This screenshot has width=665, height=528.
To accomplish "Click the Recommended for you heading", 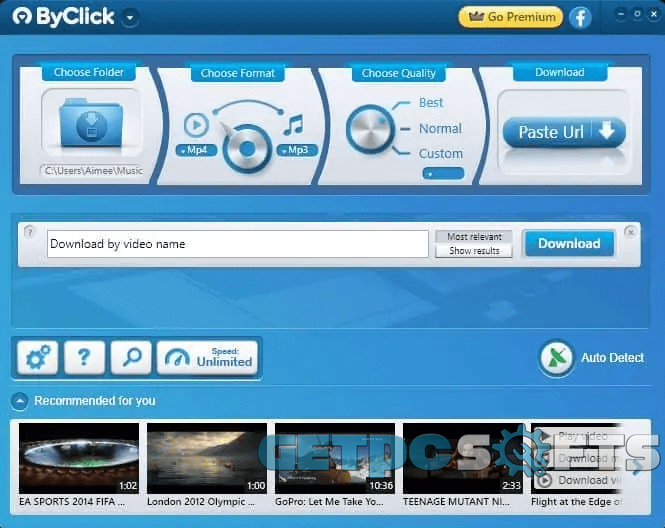I will coord(95,401).
